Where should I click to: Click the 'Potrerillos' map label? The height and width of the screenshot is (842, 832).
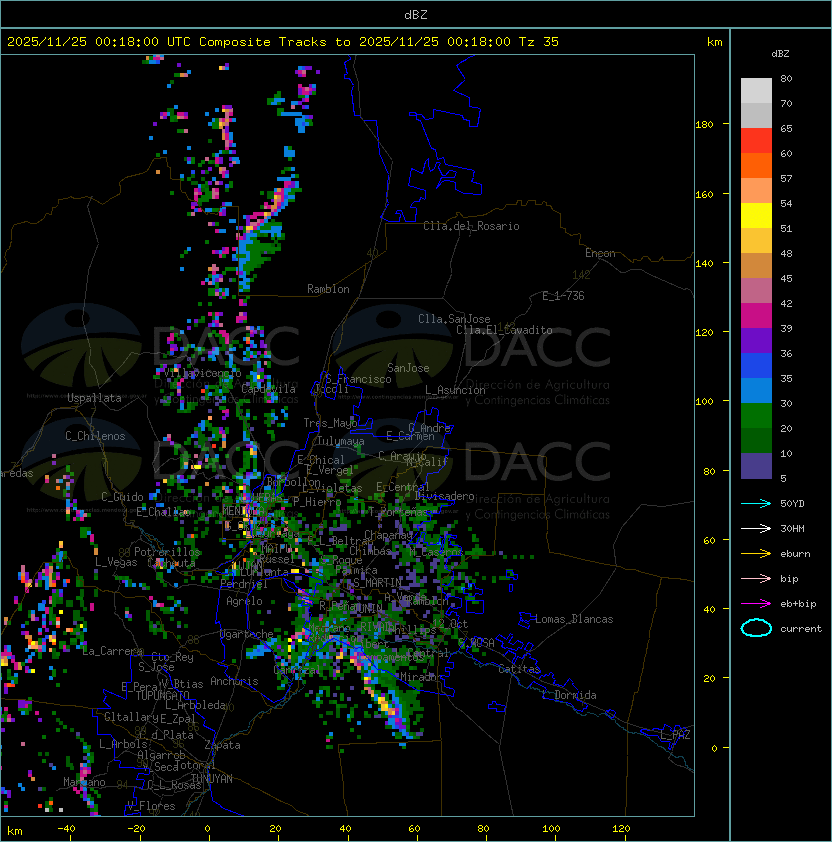[167, 552]
